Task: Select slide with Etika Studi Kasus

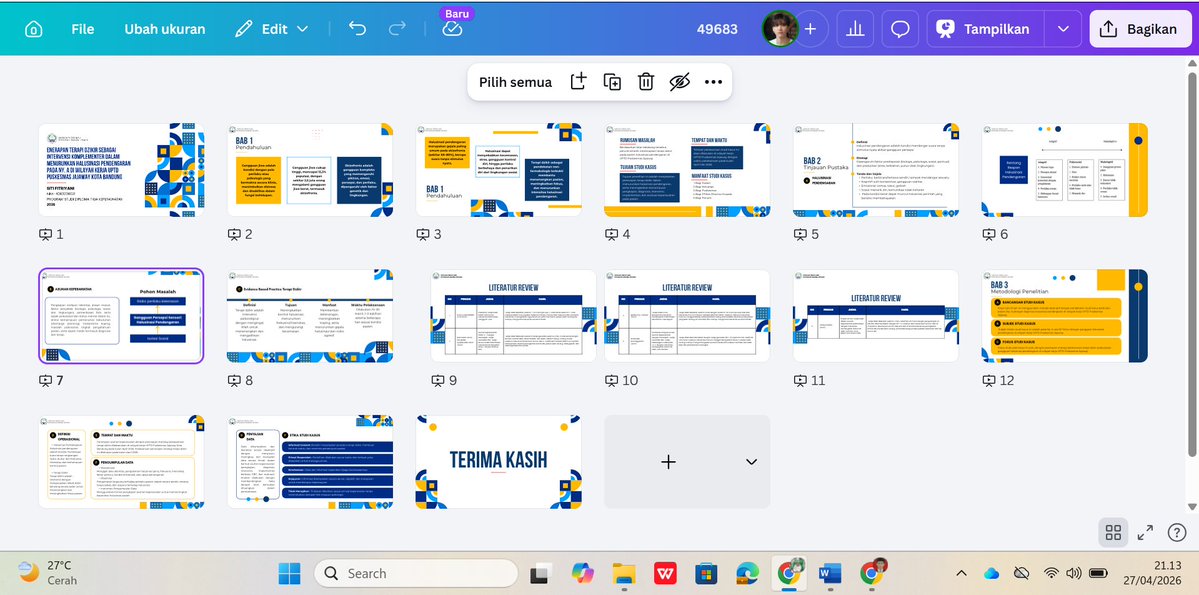Action: [310, 462]
